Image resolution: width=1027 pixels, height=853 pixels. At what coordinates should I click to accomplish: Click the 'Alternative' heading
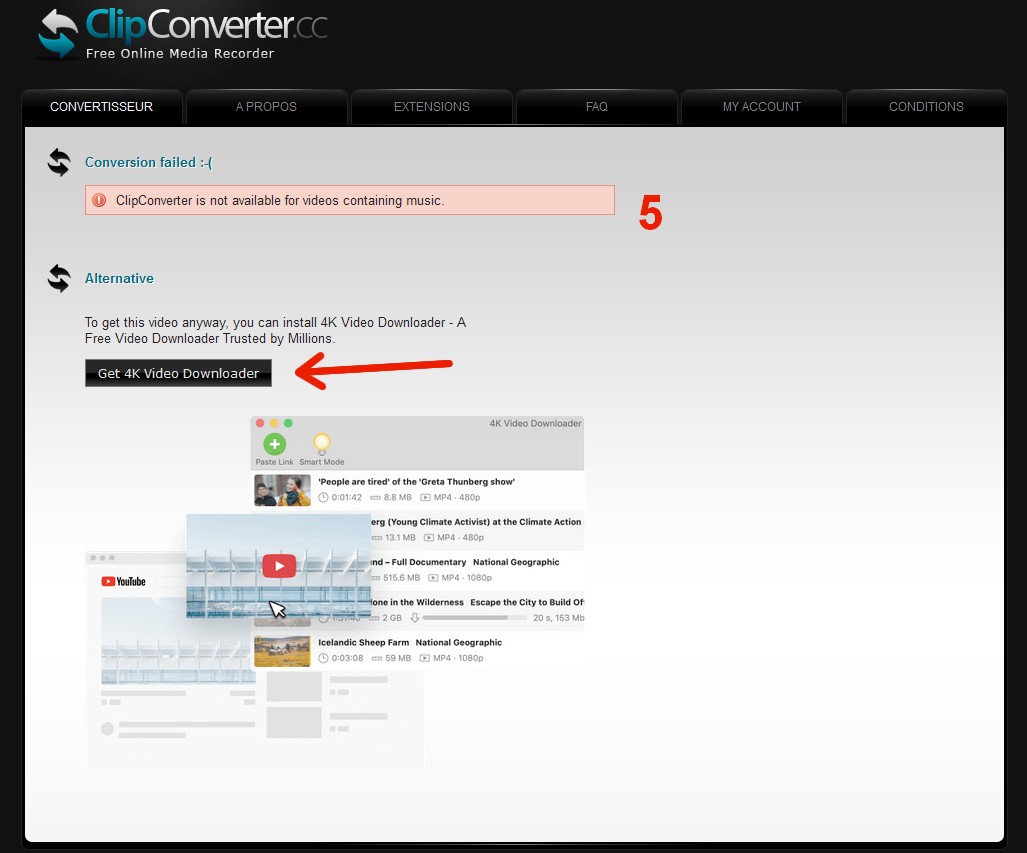[119, 278]
